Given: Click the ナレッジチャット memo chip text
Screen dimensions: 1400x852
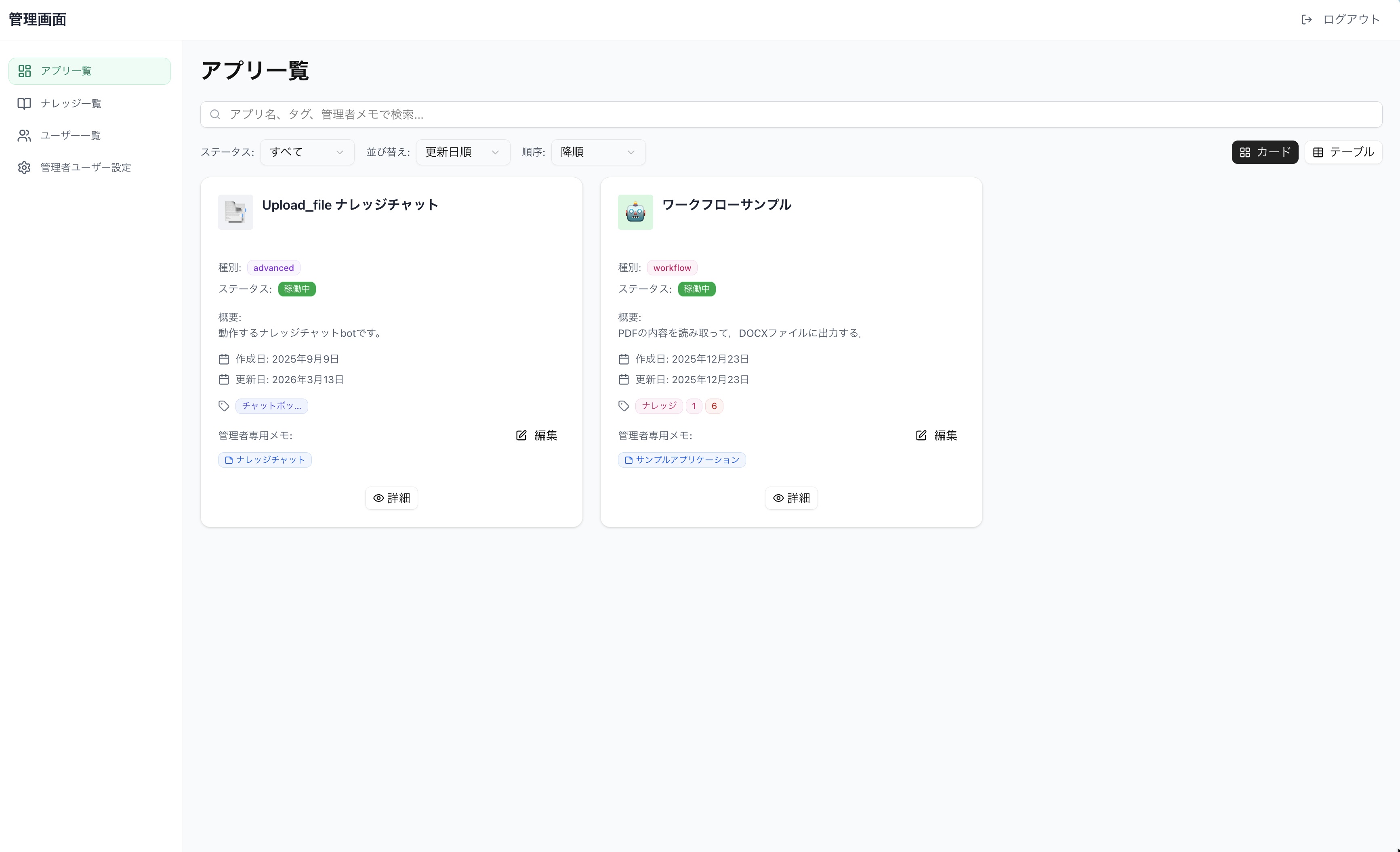Looking at the screenshot, I should 271,460.
